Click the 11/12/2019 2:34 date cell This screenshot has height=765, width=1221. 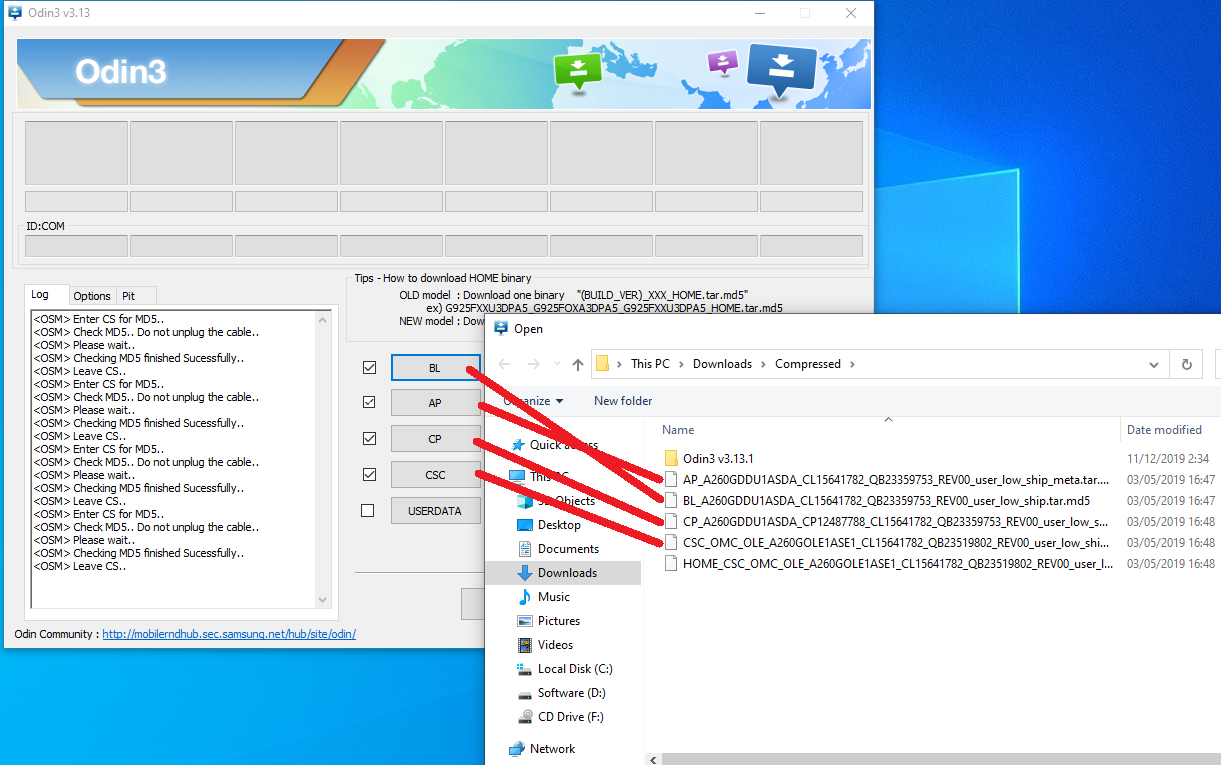[x=1168, y=458]
